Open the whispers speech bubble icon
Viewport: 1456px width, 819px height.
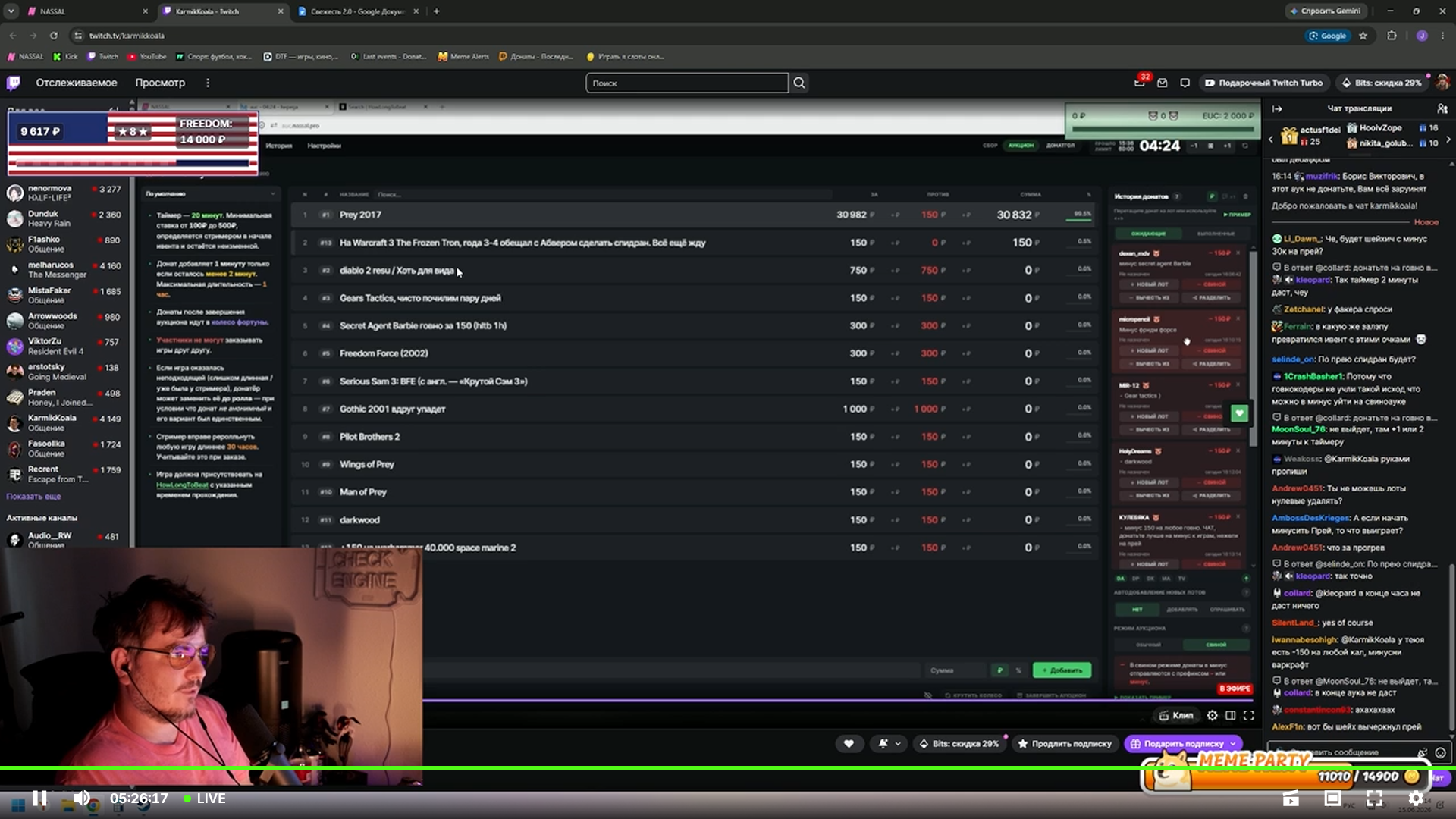[1185, 83]
